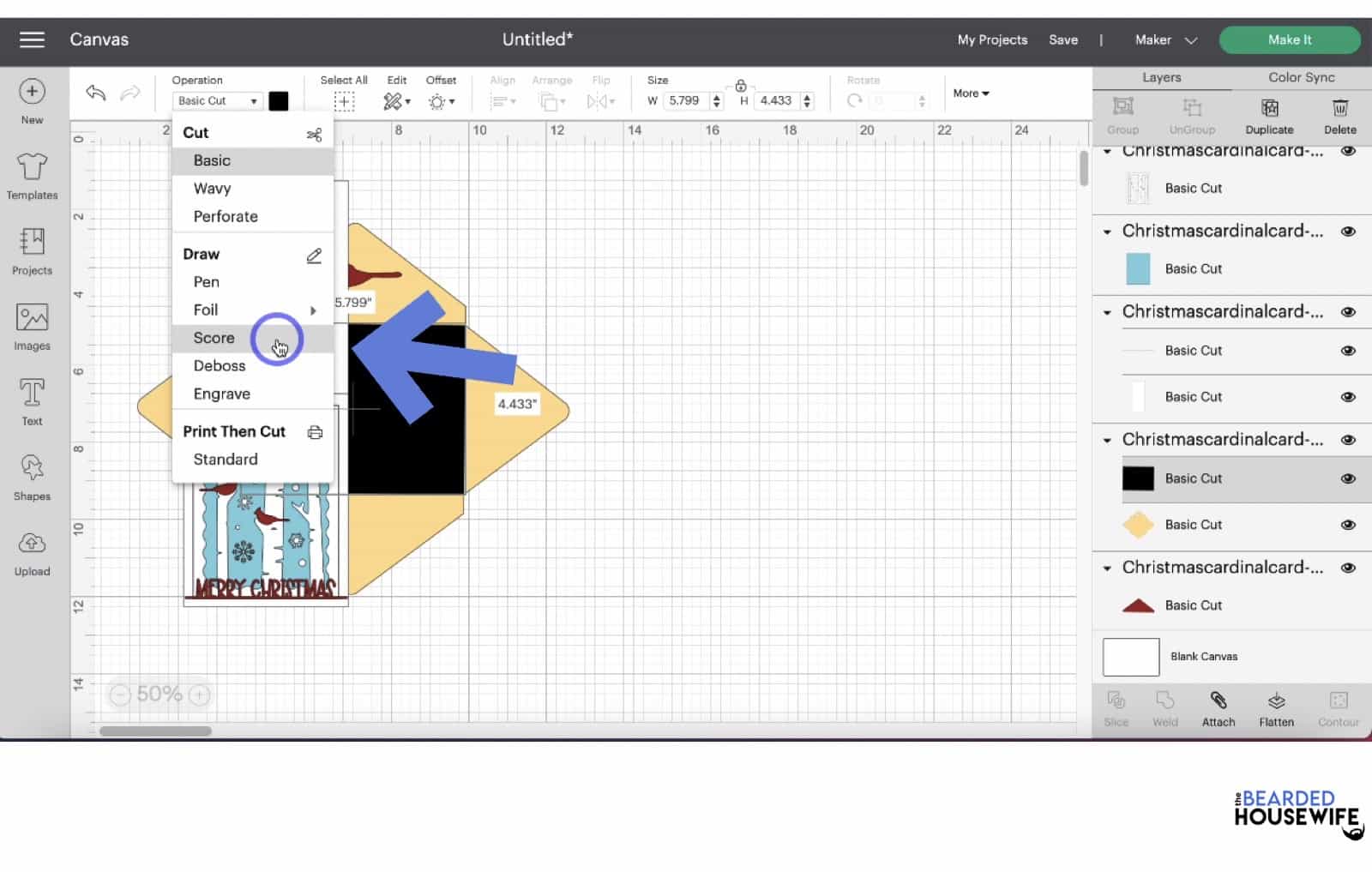Click the Duplicate layer icon
Image resolution: width=1372 pixels, height=872 pixels.
[x=1269, y=108]
